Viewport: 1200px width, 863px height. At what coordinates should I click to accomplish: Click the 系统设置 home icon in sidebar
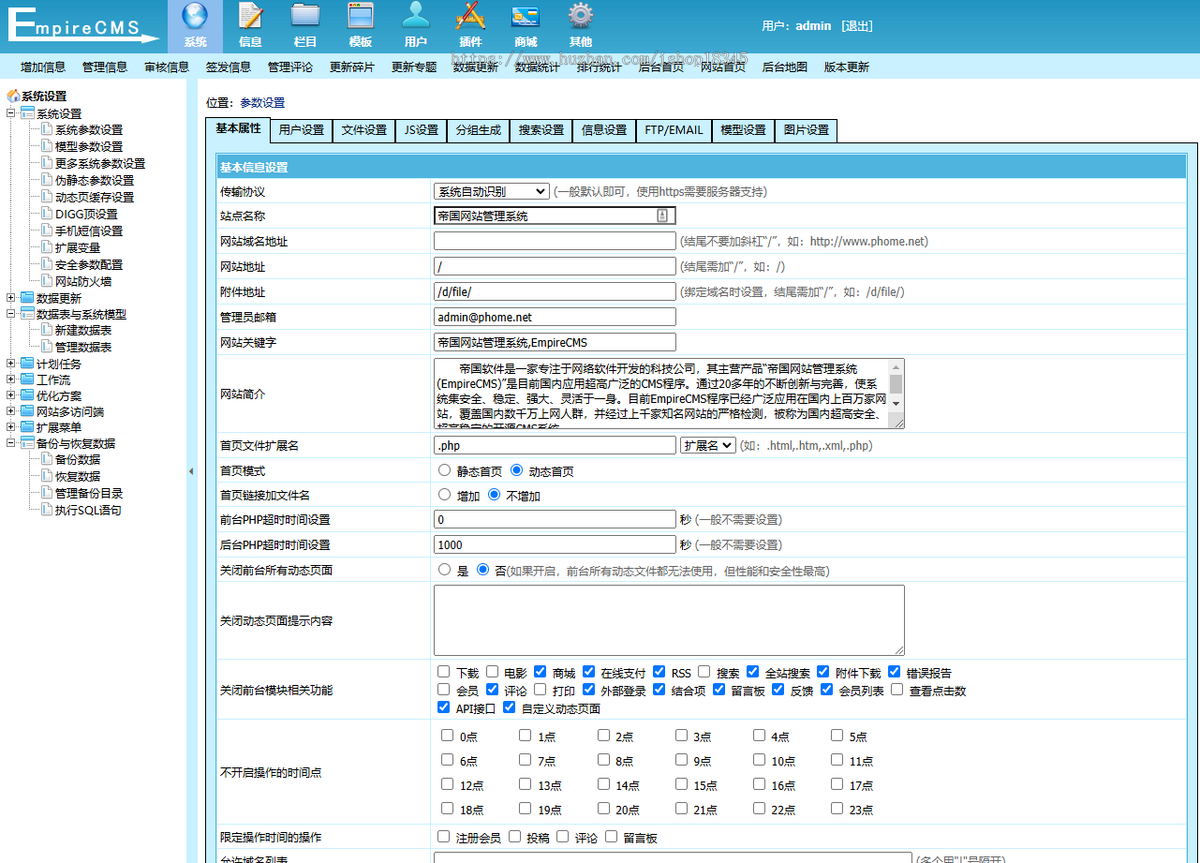pos(13,96)
